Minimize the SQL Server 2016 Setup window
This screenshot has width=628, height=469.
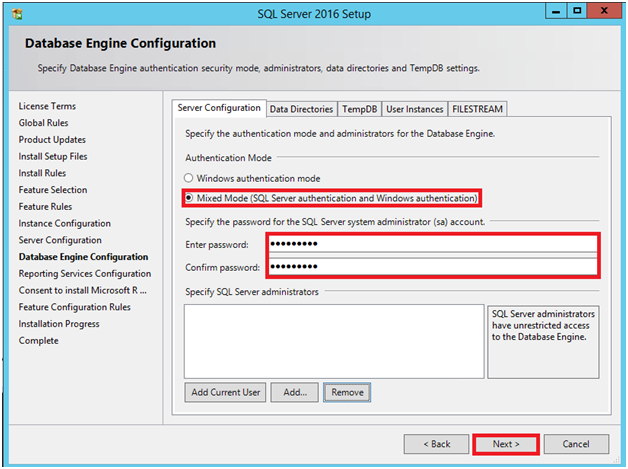550,9
